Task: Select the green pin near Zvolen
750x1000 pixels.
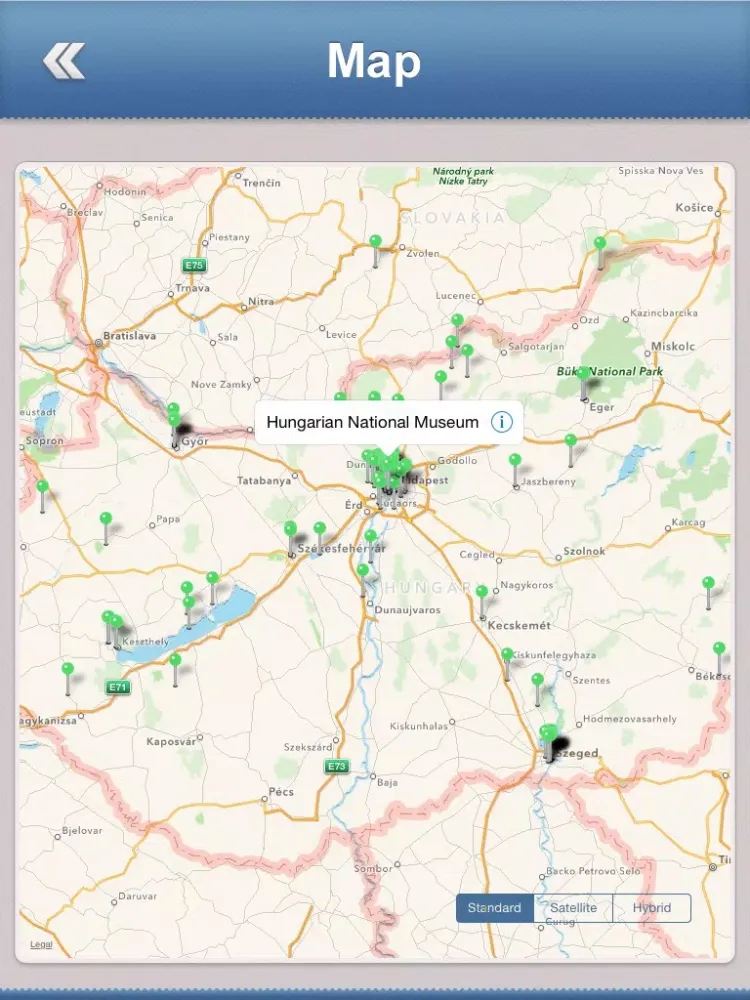Action: click(x=376, y=241)
